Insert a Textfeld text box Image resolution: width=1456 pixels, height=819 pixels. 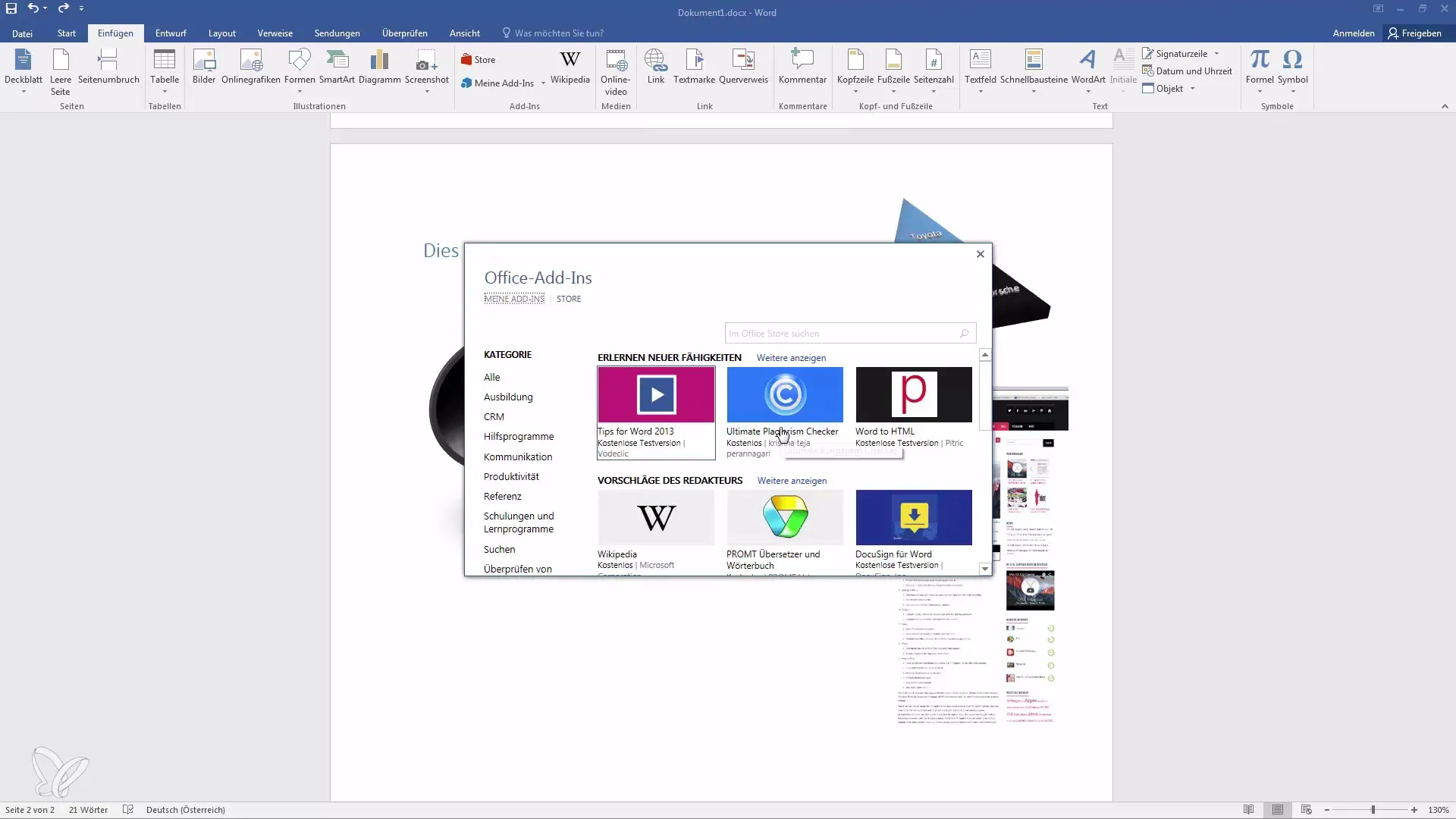(x=981, y=71)
